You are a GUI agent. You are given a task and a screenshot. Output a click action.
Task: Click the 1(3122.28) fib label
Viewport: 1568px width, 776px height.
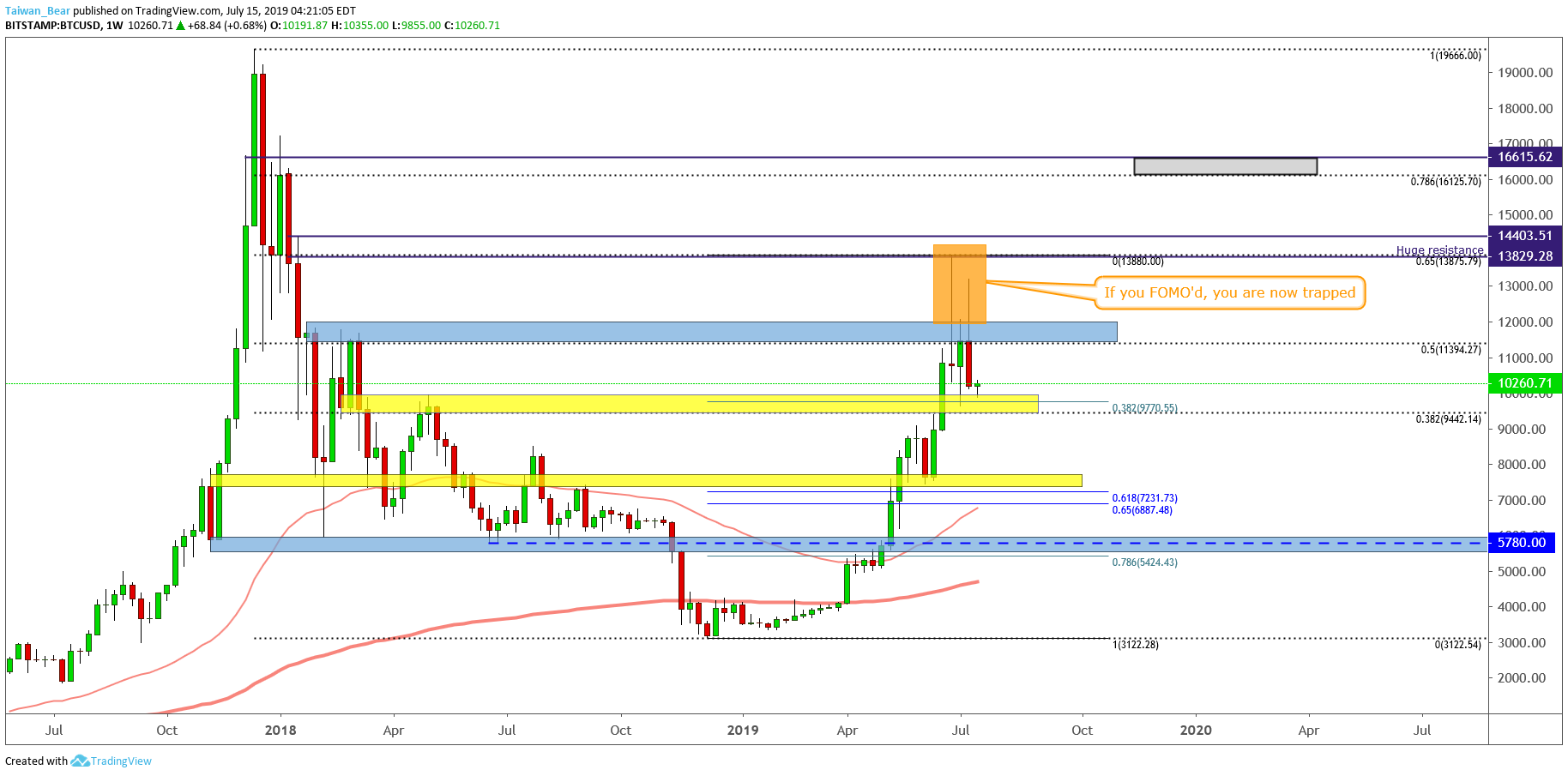[1135, 645]
